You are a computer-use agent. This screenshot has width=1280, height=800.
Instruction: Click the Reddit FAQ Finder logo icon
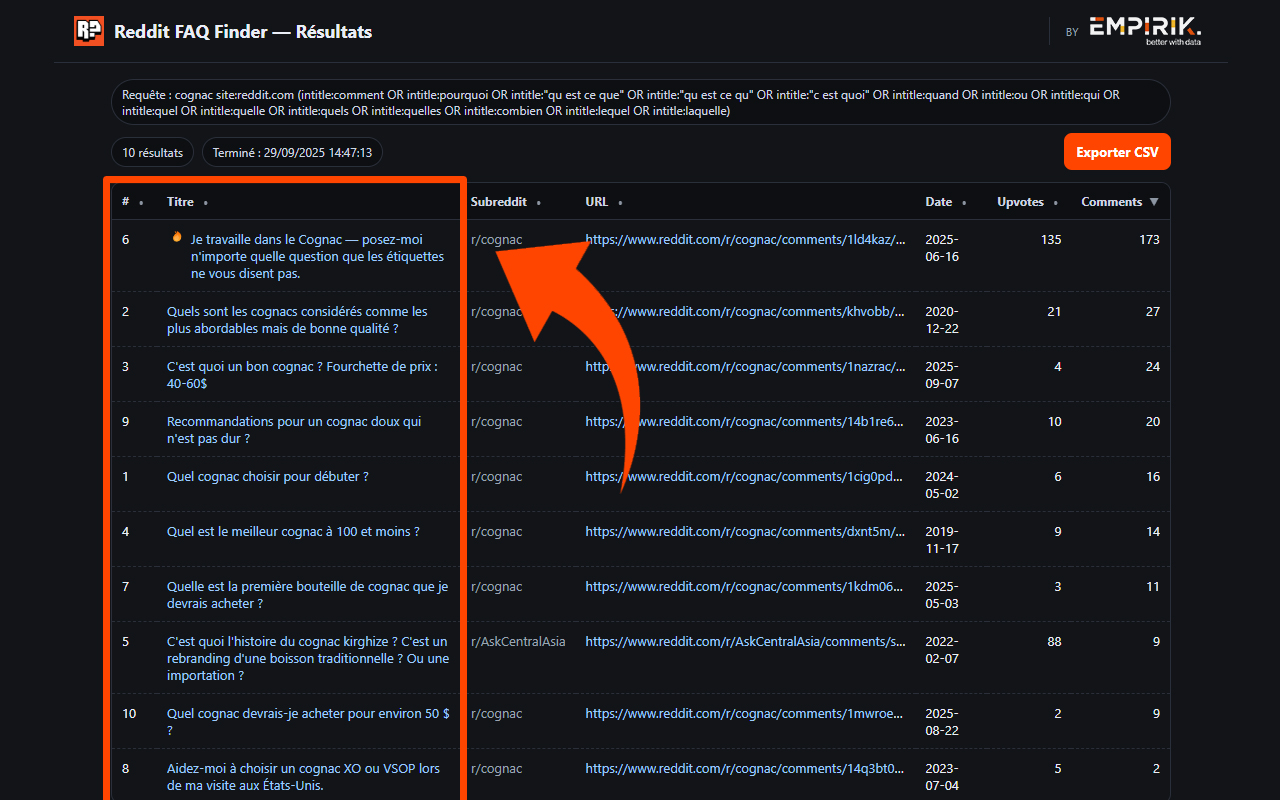tap(89, 31)
